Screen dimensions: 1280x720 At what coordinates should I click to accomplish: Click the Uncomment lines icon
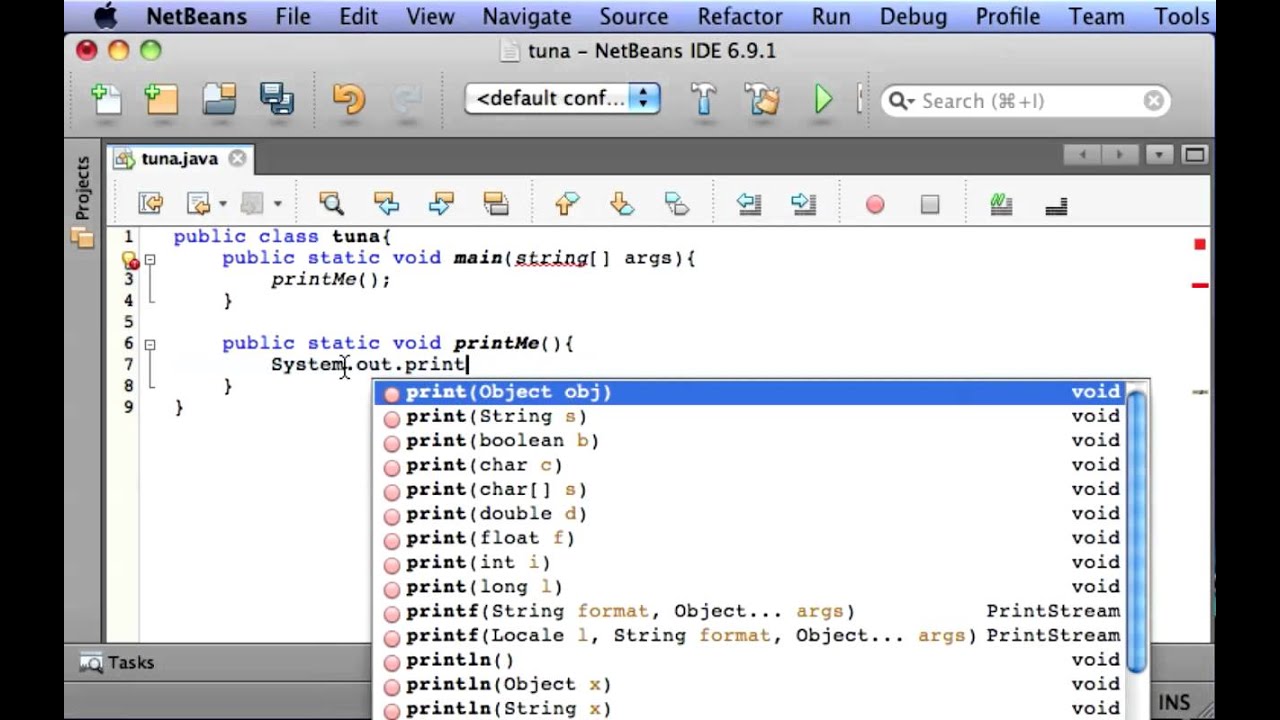(x=1056, y=206)
